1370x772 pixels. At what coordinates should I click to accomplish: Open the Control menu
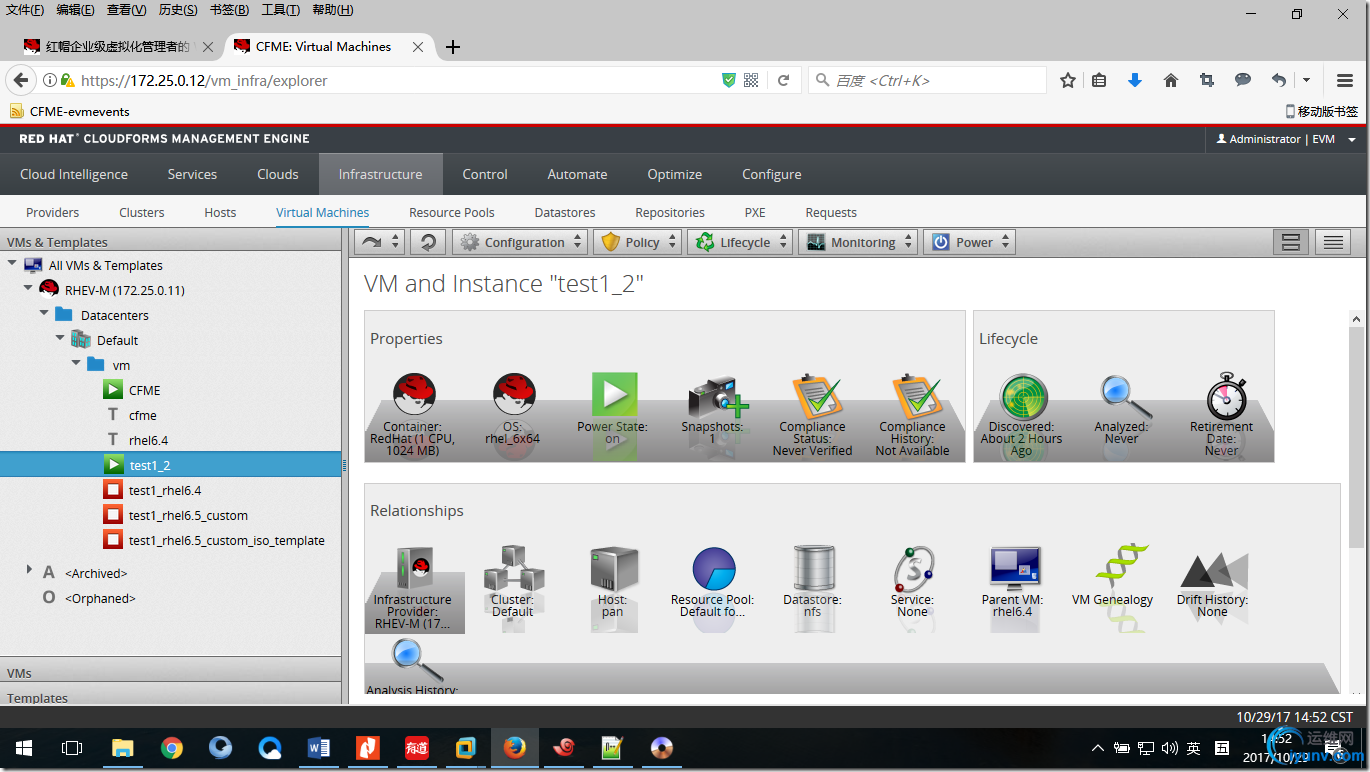[485, 174]
